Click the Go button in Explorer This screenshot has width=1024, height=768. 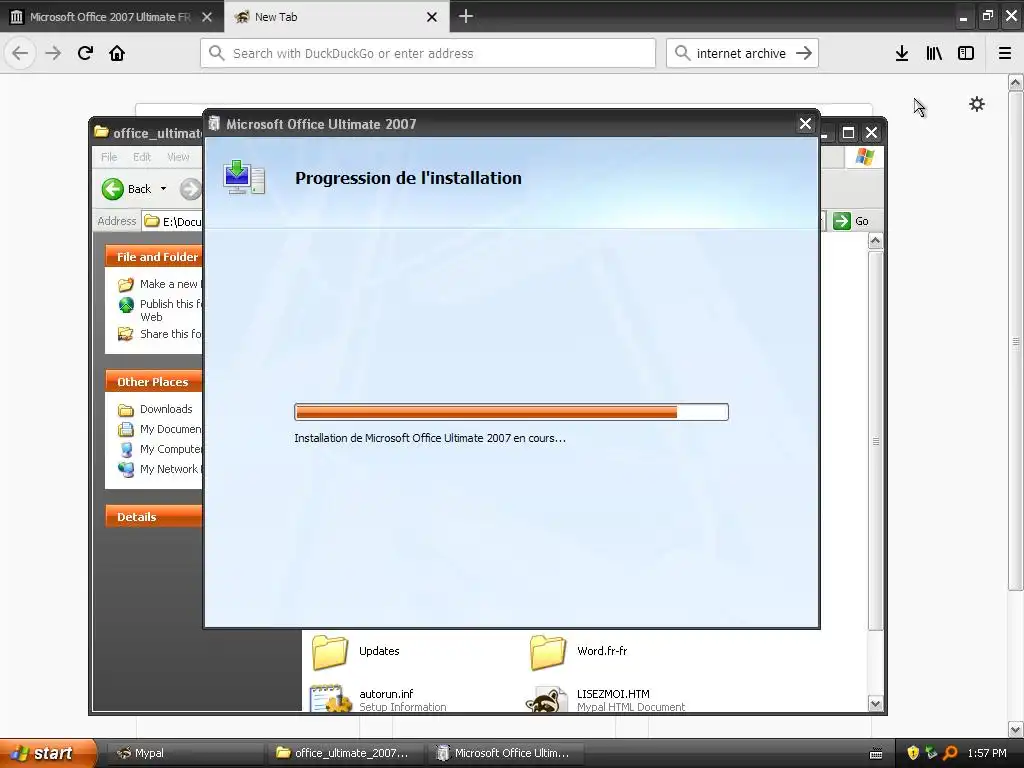tap(851, 221)
